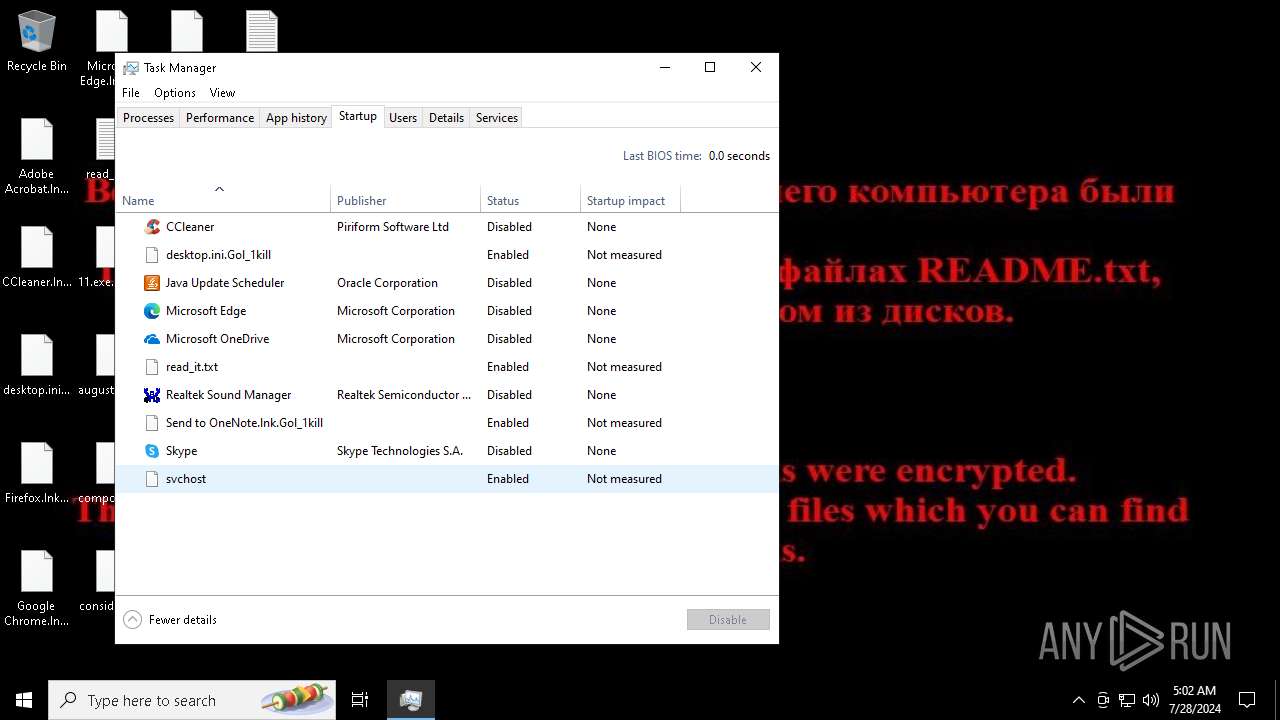Screen dimensions: 1280x720
Task: Select the CCleaner.lnk desktop file icon
Action: [37, 258]
